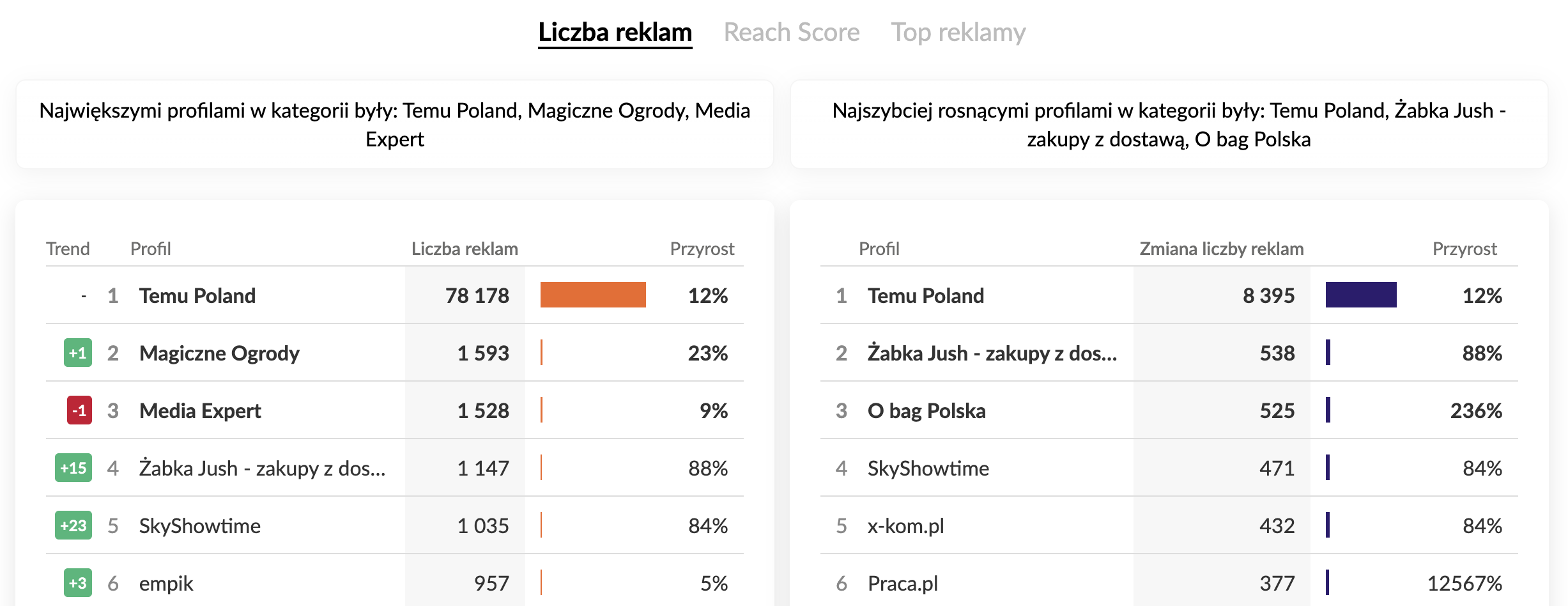1568x606 pixels.
Task: Open the Top reklamy tab
Action: click(959, 32)
